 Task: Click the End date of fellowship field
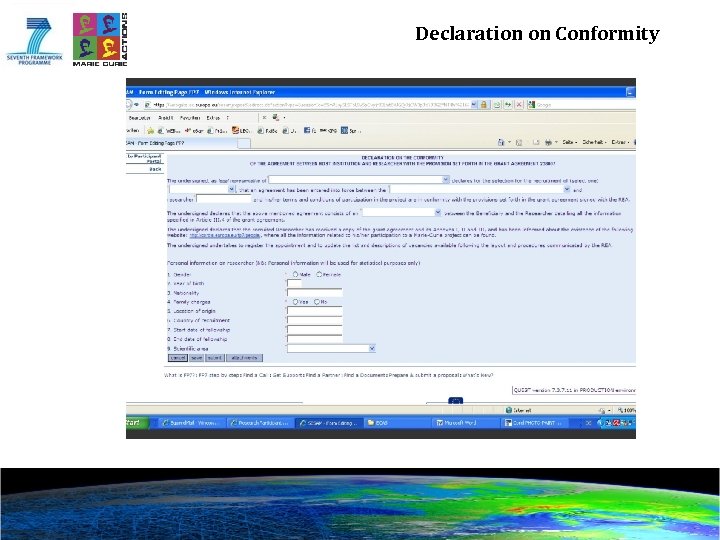coord(315,339)
